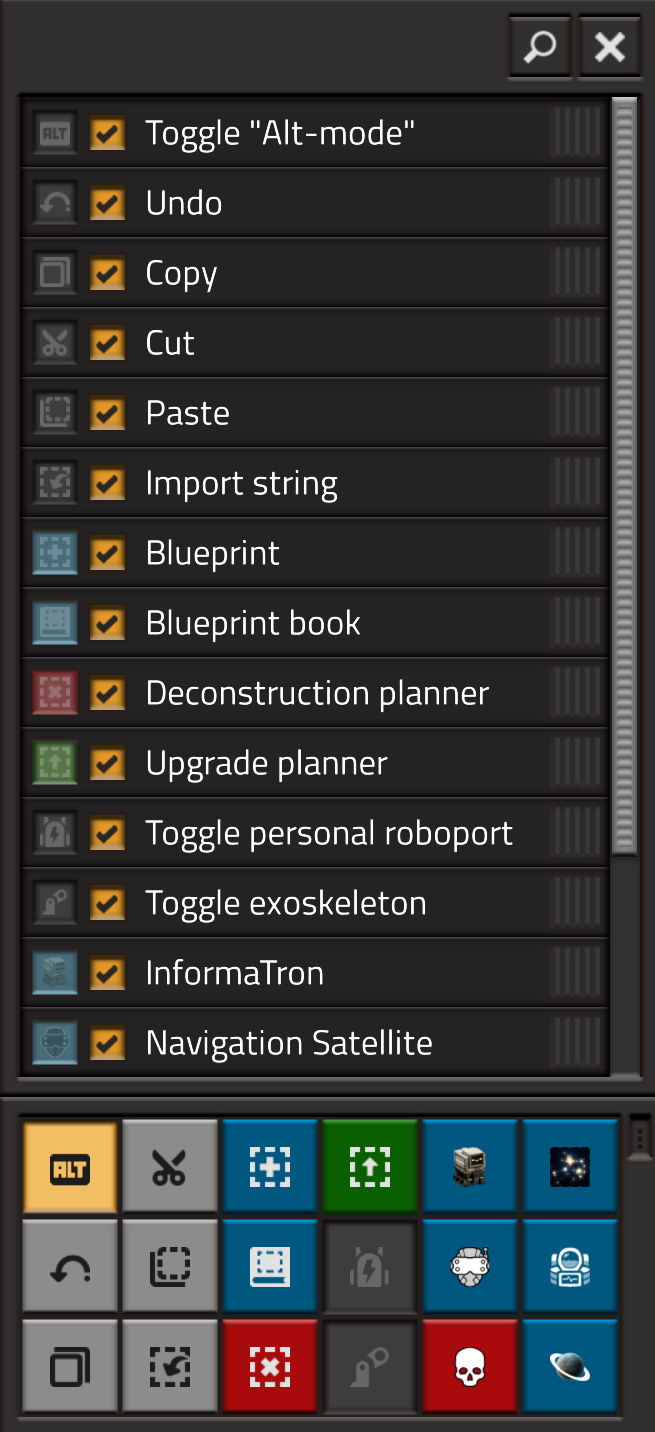Click the shortcut list's vertical scrollbar thumb

click(x=625, y=476)
